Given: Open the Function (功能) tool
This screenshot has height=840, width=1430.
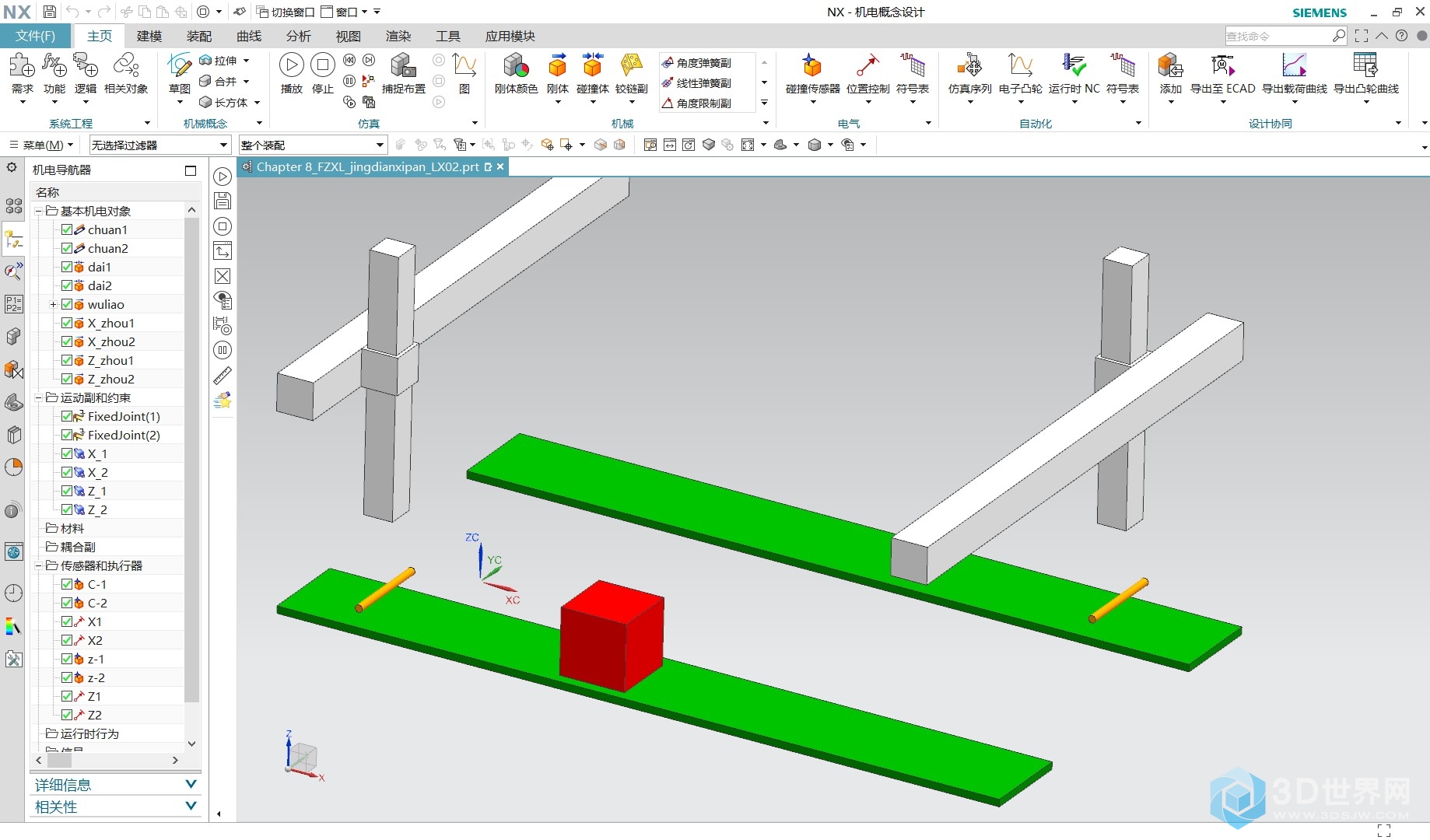Looking at the screenshot, I should pyautogui.click(x=54, y=74).
